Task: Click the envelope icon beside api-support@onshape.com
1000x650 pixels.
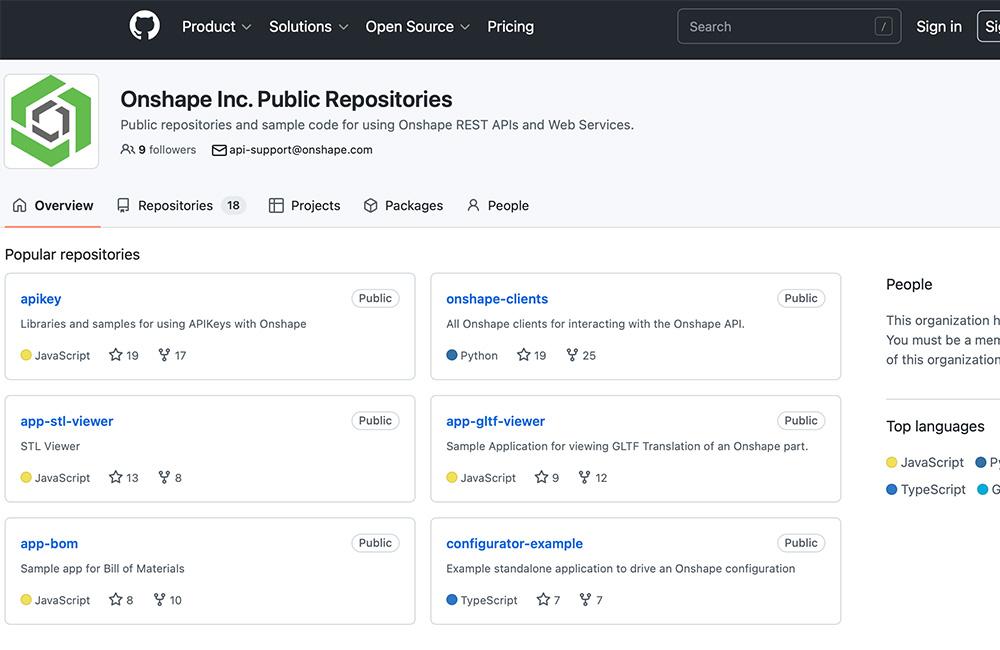Action: [x=219, y=150]
